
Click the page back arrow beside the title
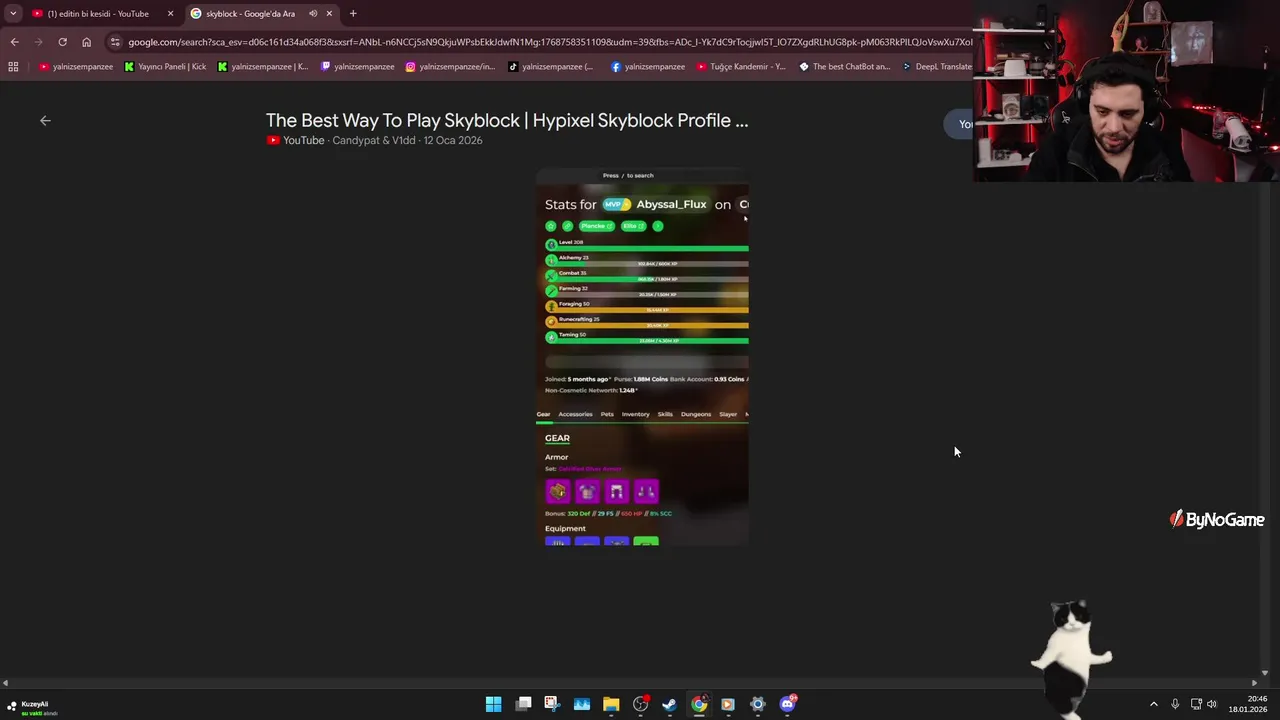(45, 120)
